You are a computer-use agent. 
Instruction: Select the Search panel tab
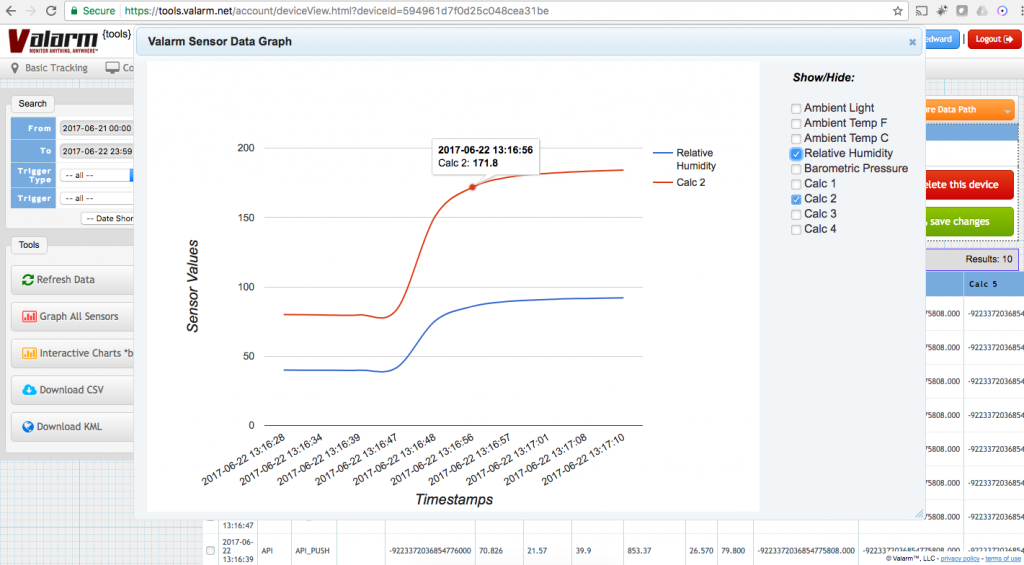click(x=33, y=104)
